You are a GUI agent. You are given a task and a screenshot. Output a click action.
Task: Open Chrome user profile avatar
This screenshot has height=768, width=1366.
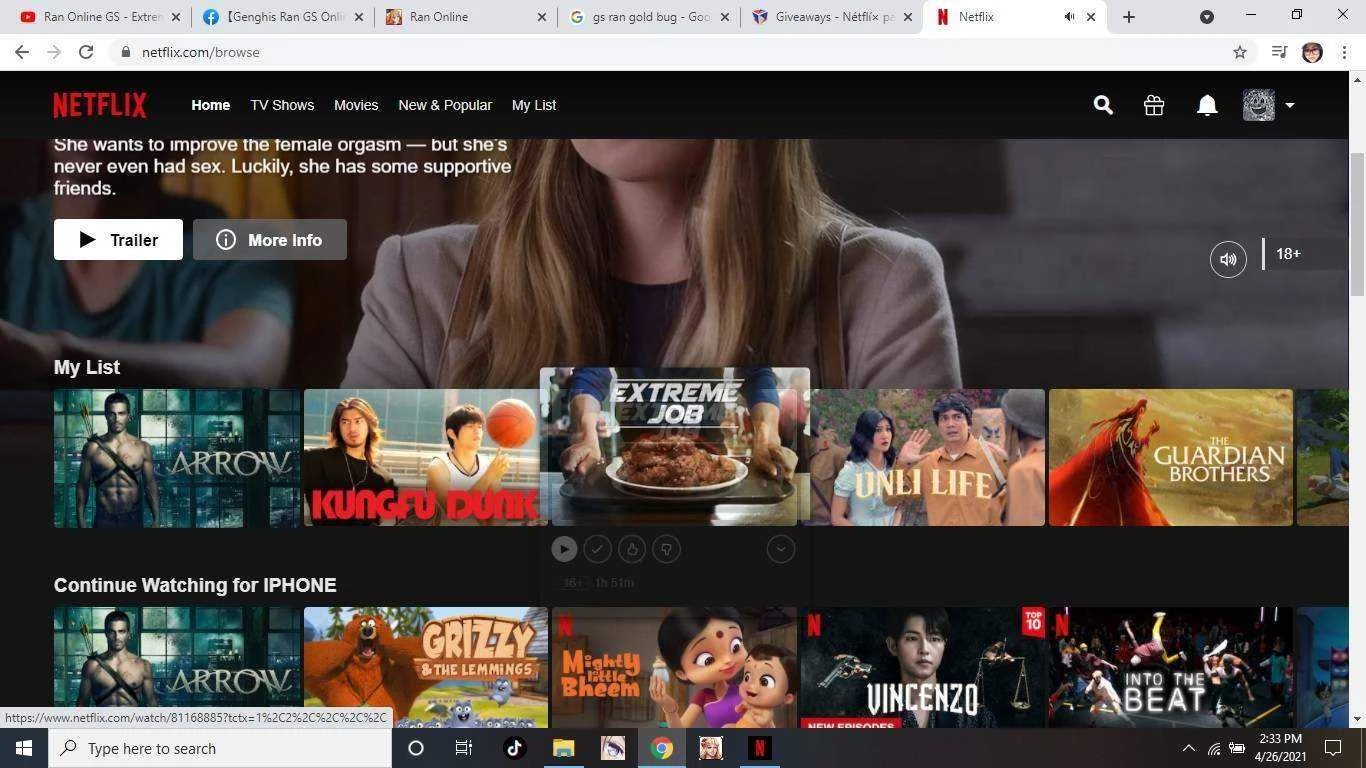click(x=1313, y=52)
